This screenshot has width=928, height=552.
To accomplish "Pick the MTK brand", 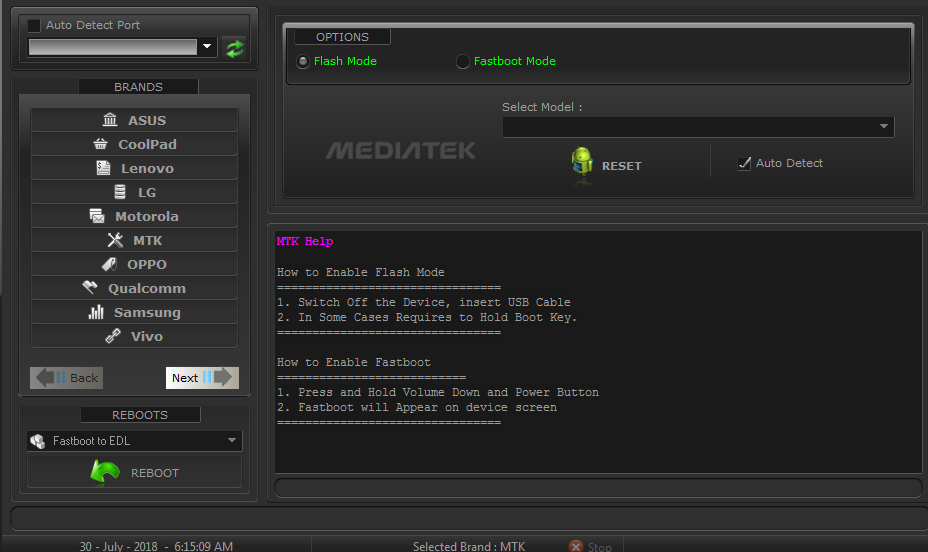I will pos(134,240).
